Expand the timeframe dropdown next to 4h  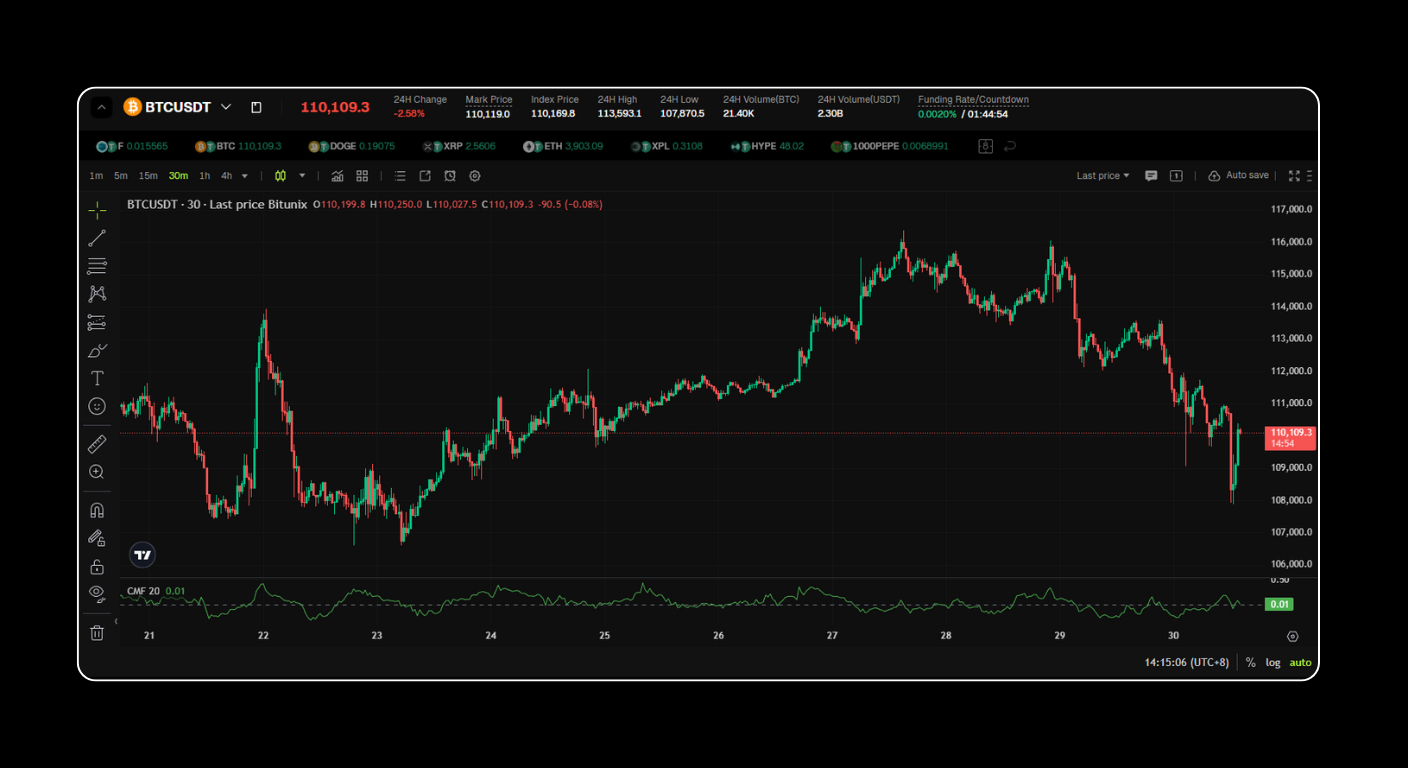(x=243, y=175)
